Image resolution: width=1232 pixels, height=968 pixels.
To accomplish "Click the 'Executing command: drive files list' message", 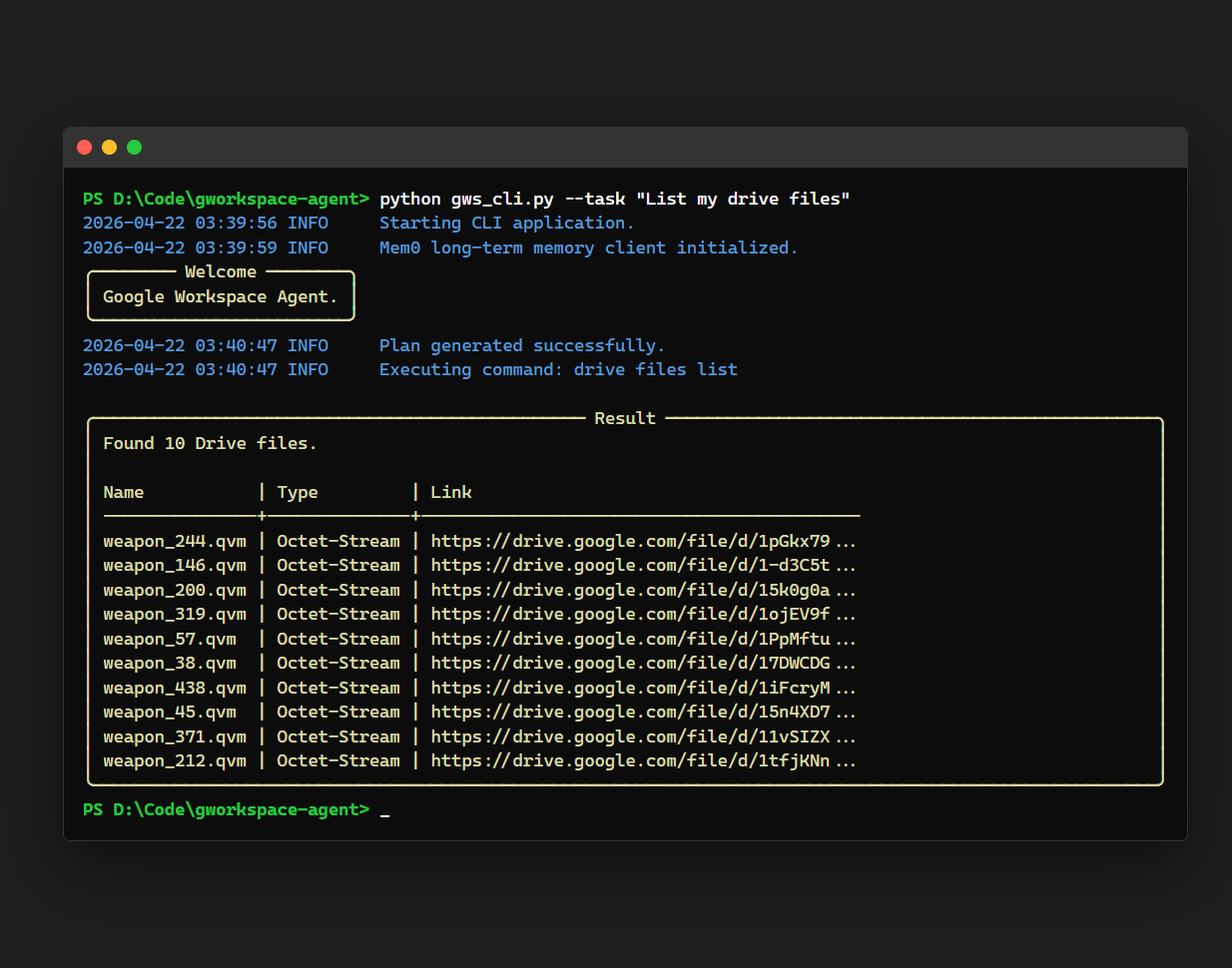I will 558,369.
